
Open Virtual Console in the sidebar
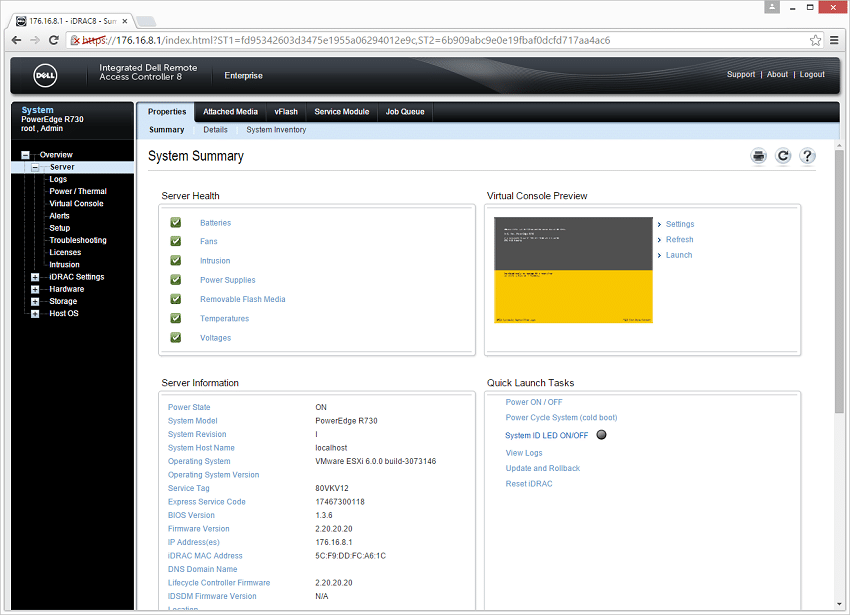(x=76, y=204)
